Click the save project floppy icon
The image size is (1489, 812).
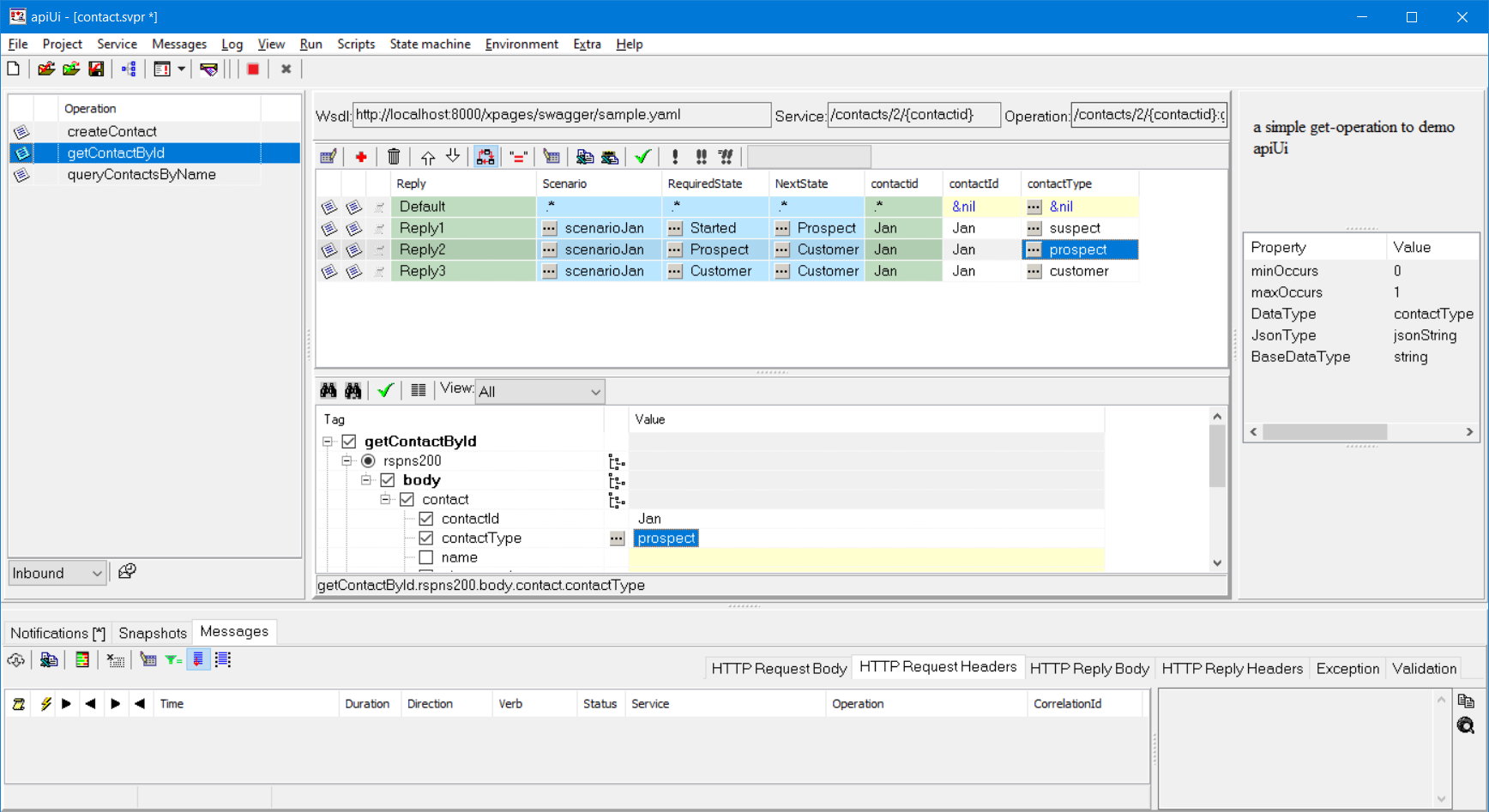(96, 69)
